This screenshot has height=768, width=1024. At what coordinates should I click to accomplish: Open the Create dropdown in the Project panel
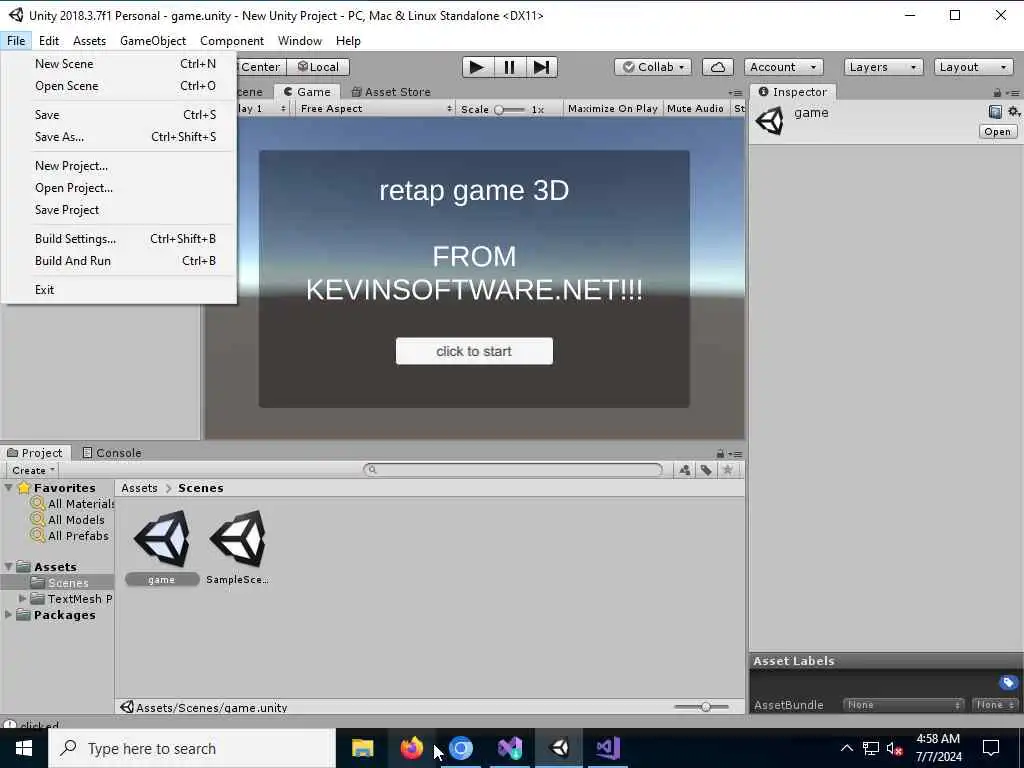click(x=32, y=470)
